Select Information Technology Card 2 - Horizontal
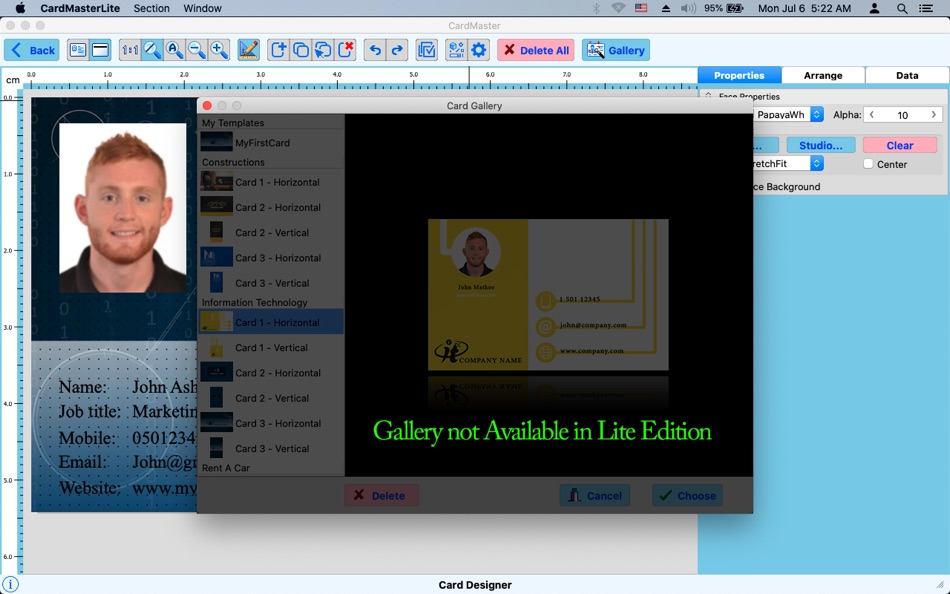 coord(271,373)
